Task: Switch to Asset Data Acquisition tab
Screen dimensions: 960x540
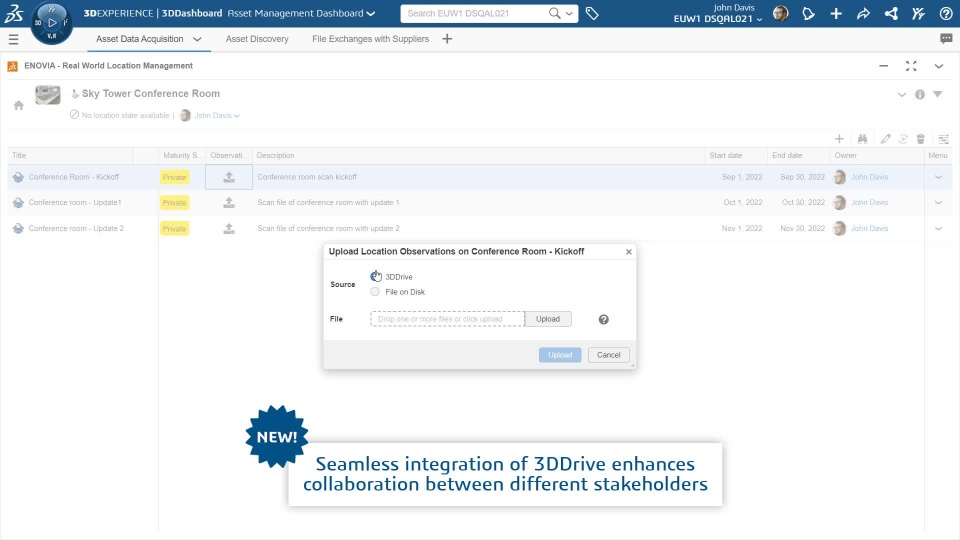Action: coord(140,39)
